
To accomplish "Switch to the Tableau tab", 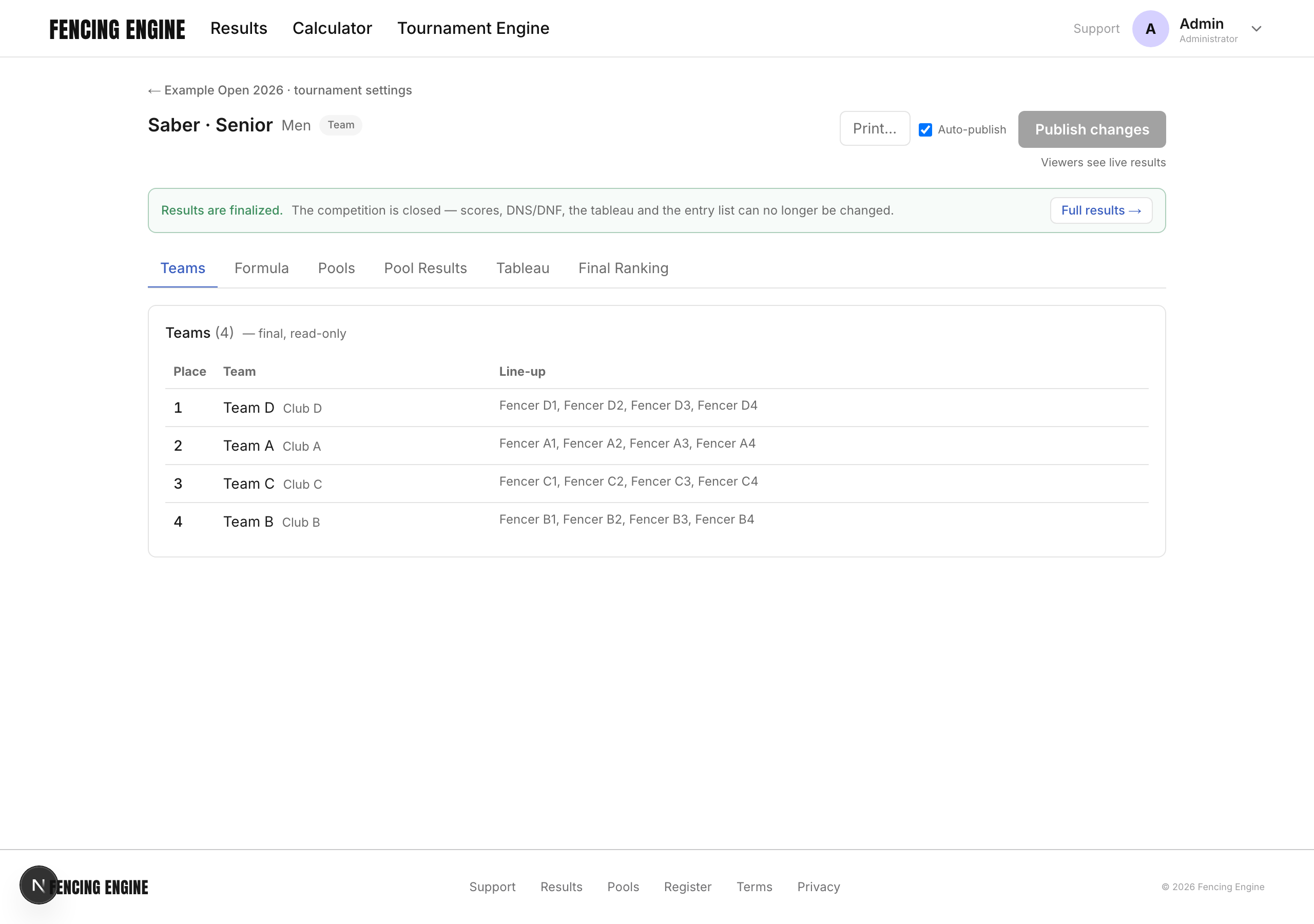I will tap(523, 268).
